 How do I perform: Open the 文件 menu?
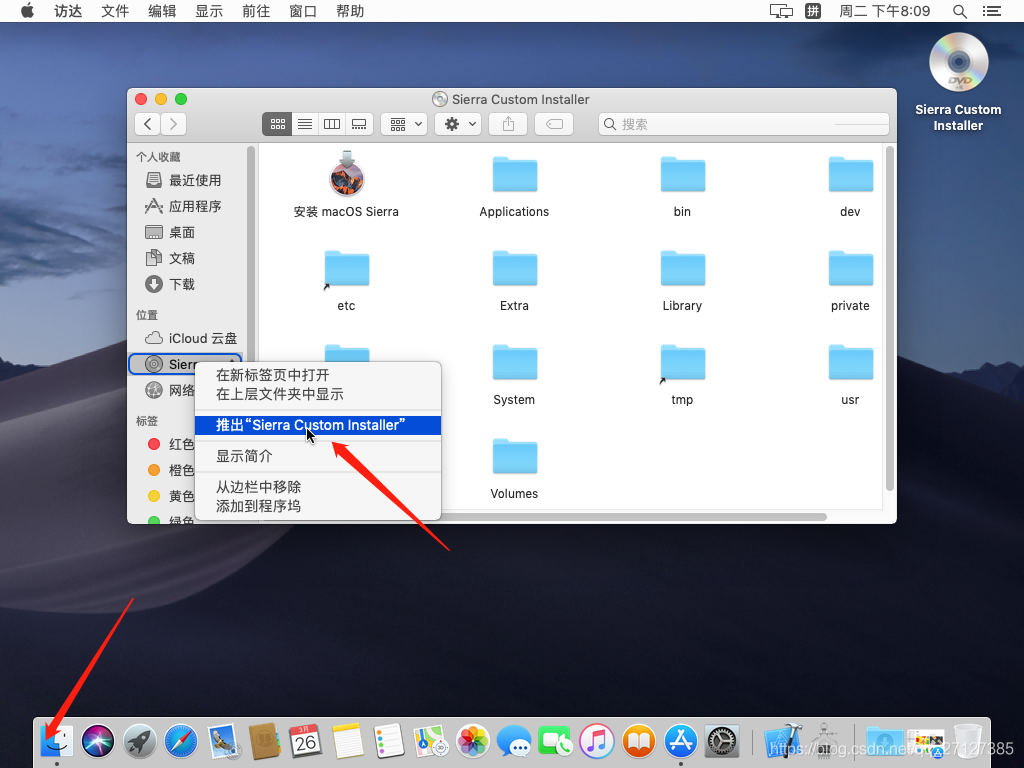[x=115, y=11]
